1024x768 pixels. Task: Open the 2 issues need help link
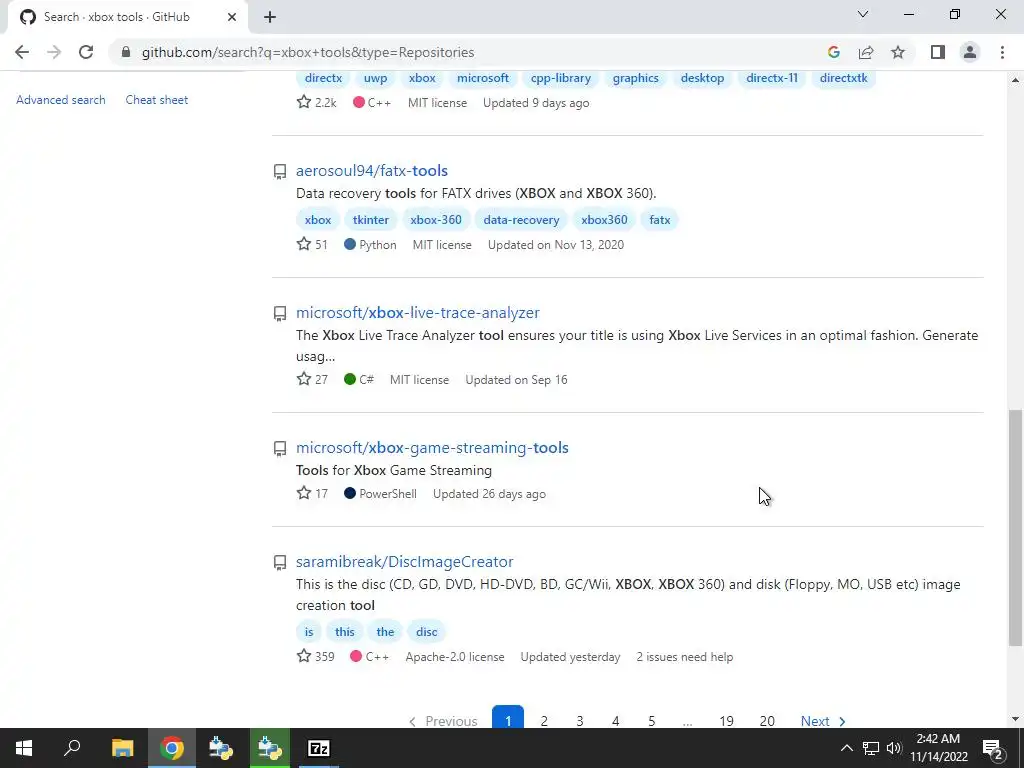[x=684, y=656]
